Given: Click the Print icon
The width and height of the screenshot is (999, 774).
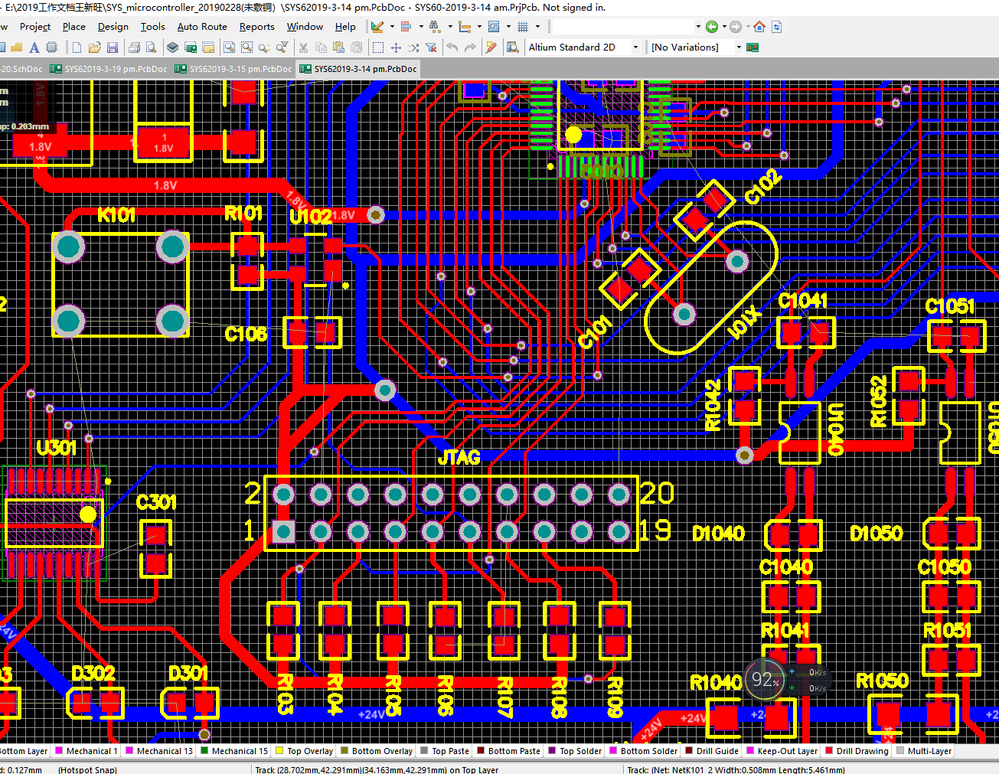Looking at the screenshot, I should 134,47.
